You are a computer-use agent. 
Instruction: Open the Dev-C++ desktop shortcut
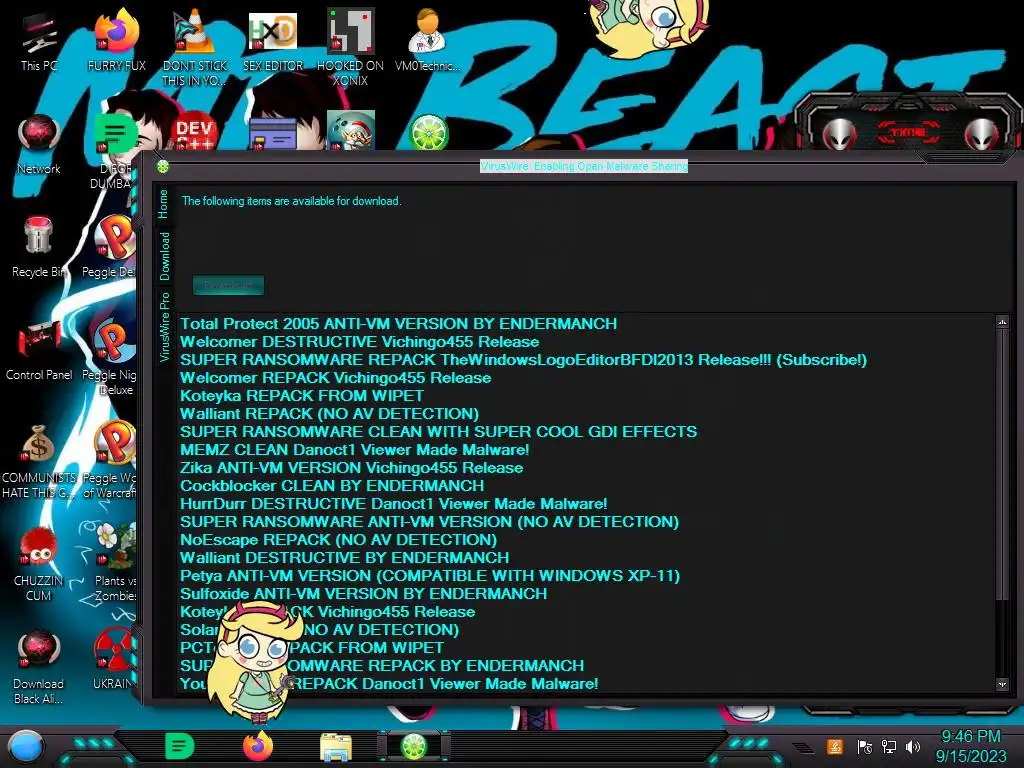point(194,131)
